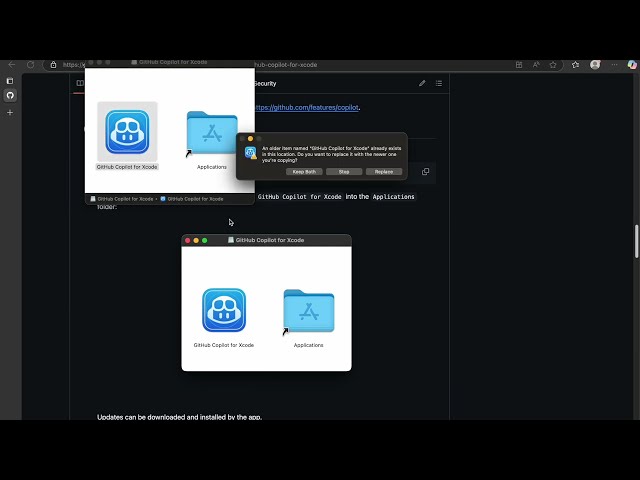Add page to favorites with star icon
Screen dimensions: 640x480
click(553, 64)
